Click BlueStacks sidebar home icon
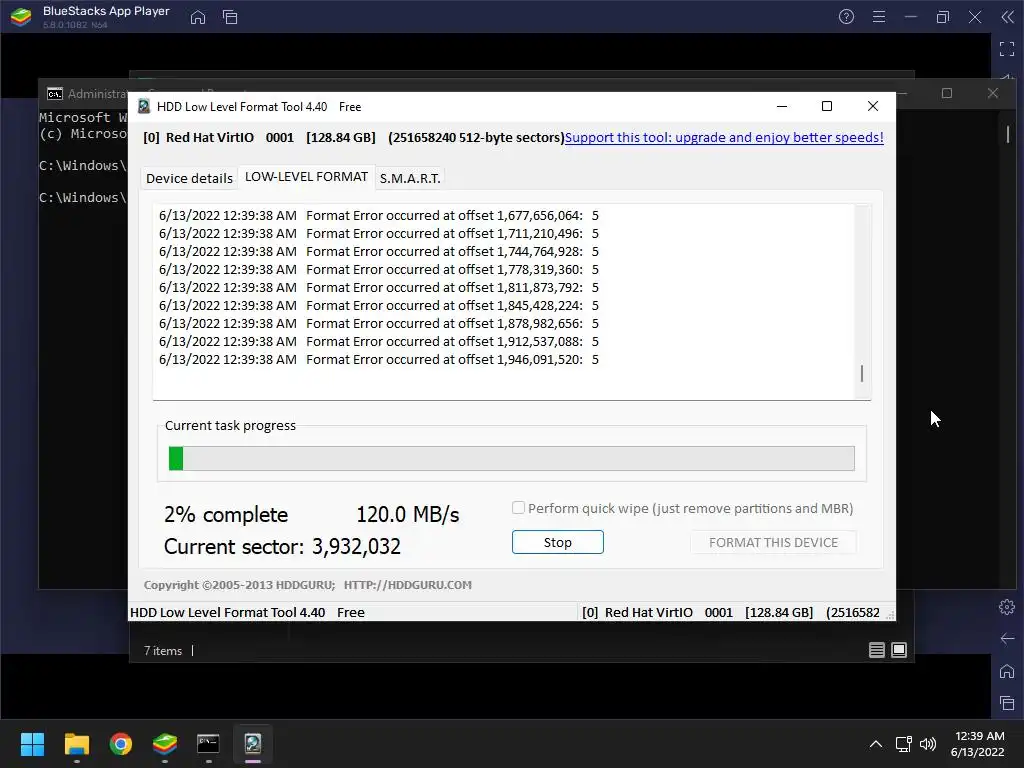Screen dimensions: 1024x768 pos(1007,671)
